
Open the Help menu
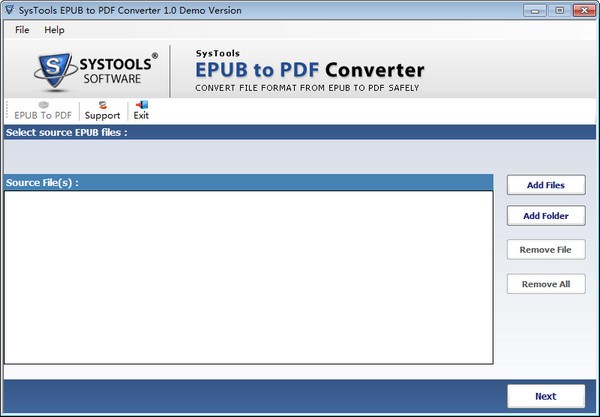(54, 30)
